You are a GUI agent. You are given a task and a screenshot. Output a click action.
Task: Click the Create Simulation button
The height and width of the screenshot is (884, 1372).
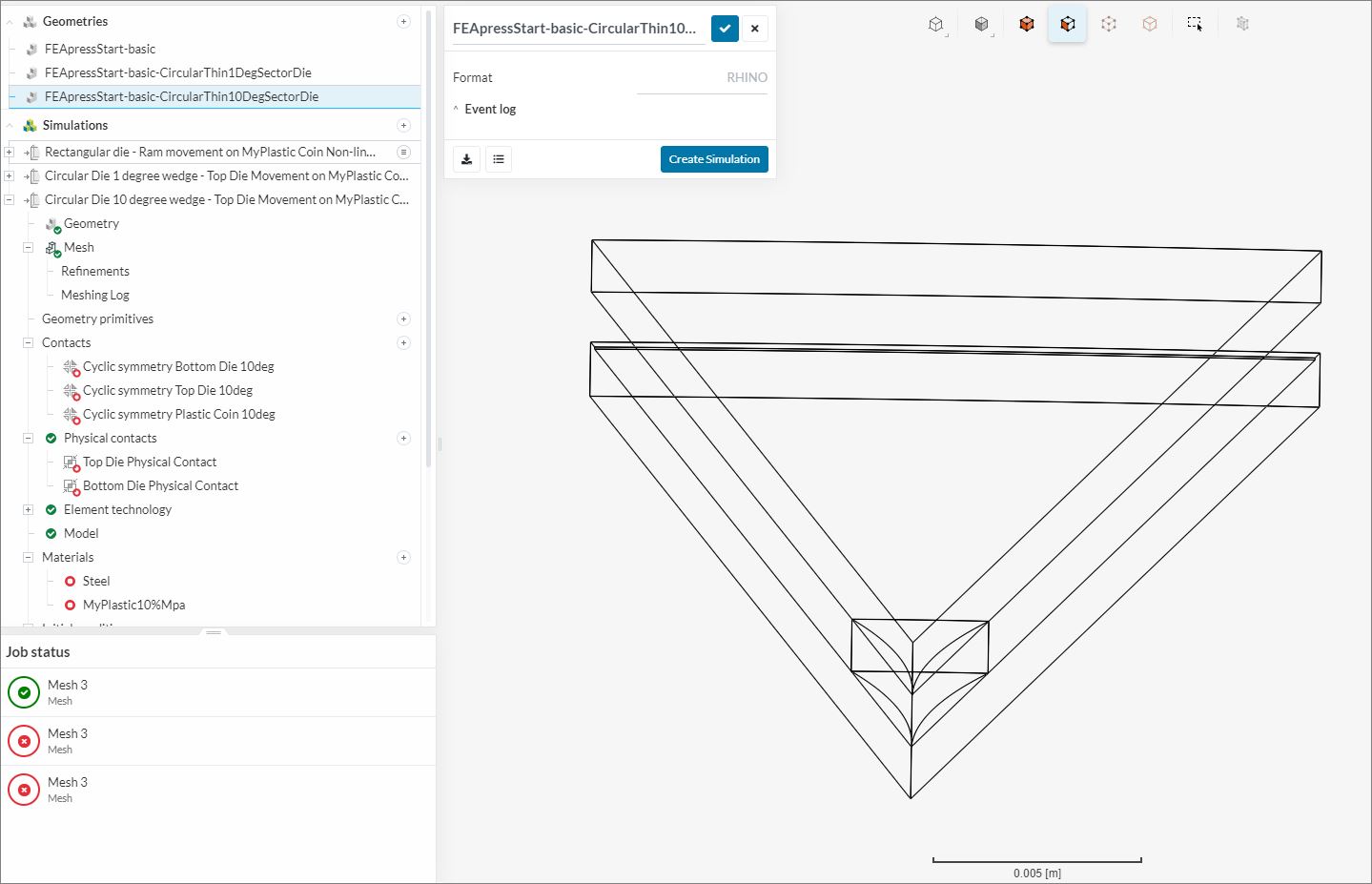tap(714, 159)
